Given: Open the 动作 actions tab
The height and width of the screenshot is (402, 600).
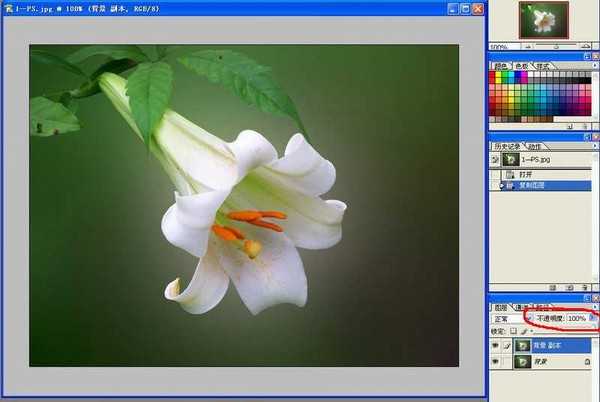Looking at the screenshot, I should [x=534, y=147].
